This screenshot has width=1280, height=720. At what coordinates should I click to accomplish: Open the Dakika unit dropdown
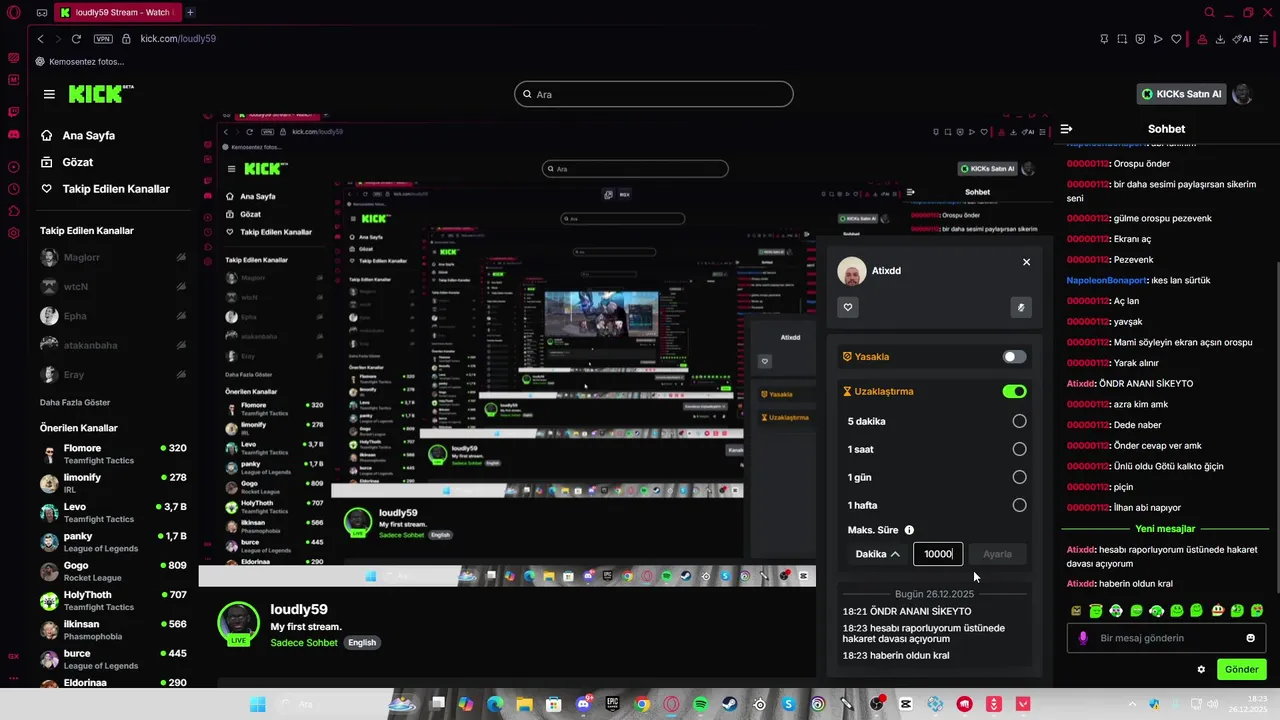[x=877, y=554]
